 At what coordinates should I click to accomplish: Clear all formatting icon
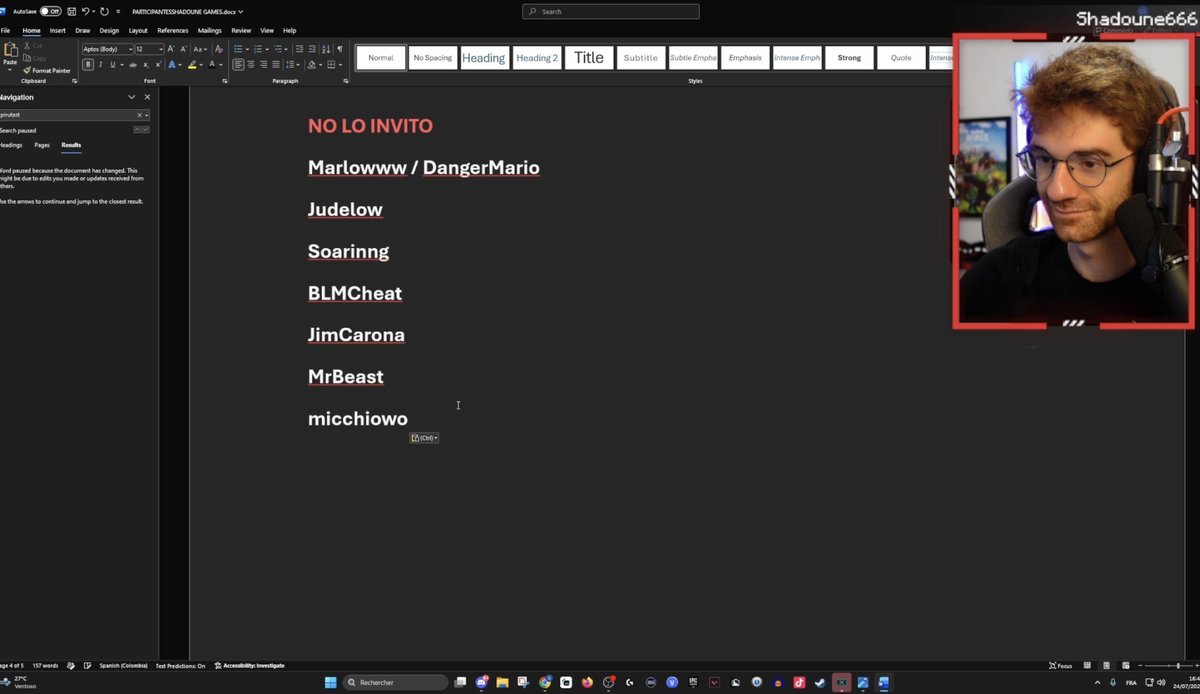tap(219, 49)
